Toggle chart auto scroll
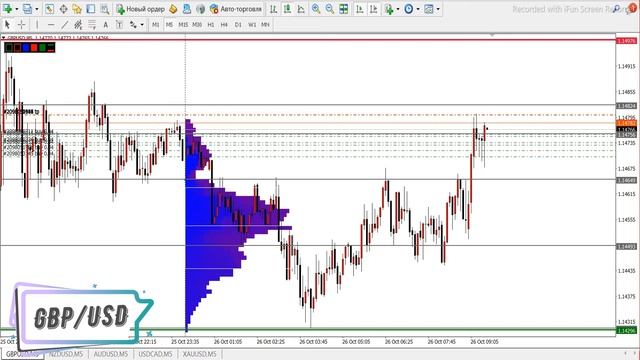 click(360, 9)
